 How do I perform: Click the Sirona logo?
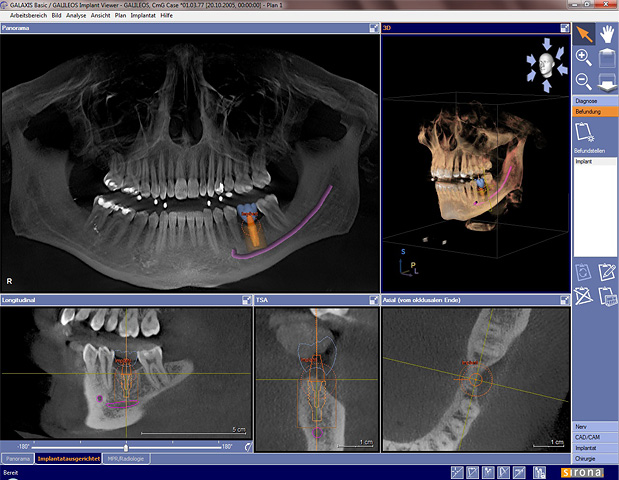(583, 472)
